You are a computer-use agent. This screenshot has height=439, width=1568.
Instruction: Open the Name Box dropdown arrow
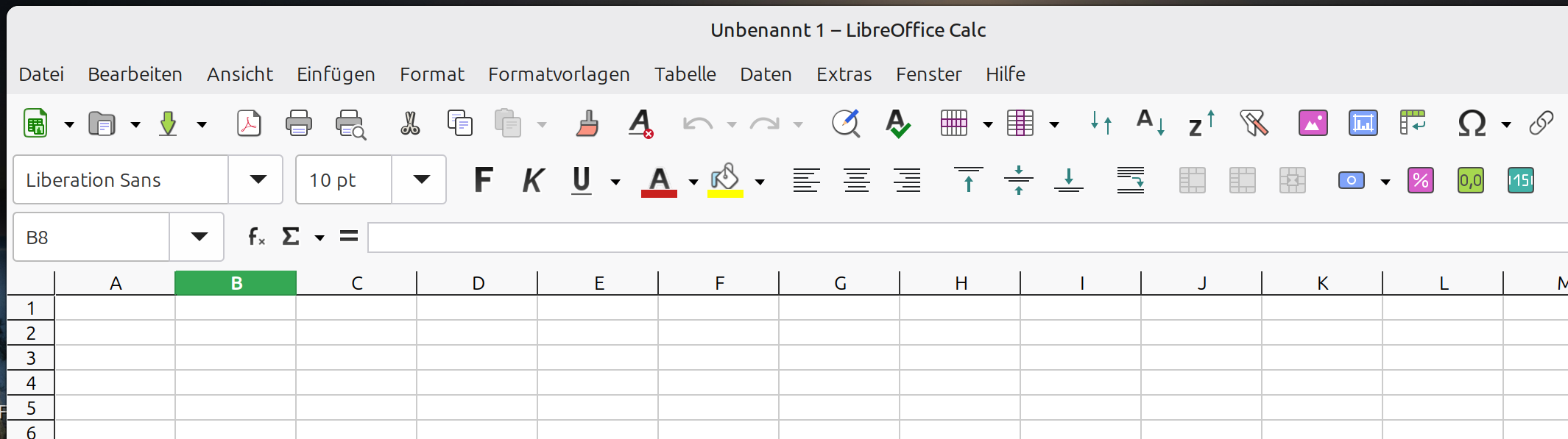pyautogui.click(x=198, y=237)
